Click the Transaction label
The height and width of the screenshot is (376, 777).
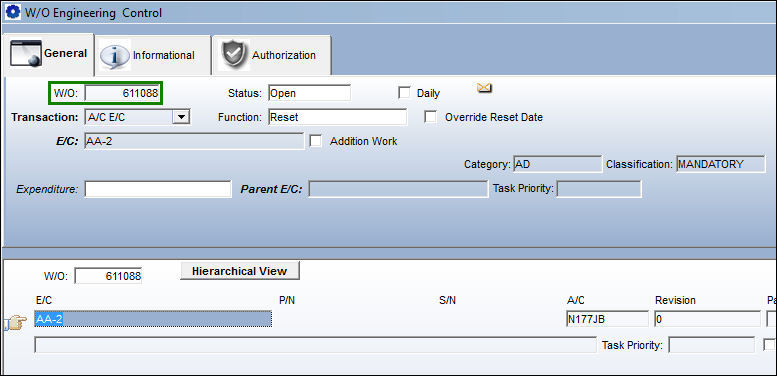(45, 117)
